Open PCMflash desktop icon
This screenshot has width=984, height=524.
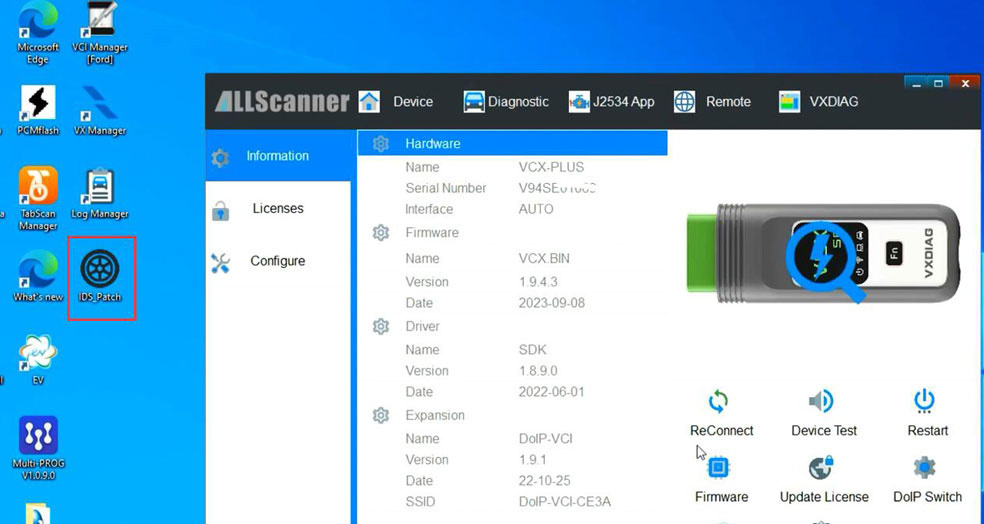click(x=38, y=111)
